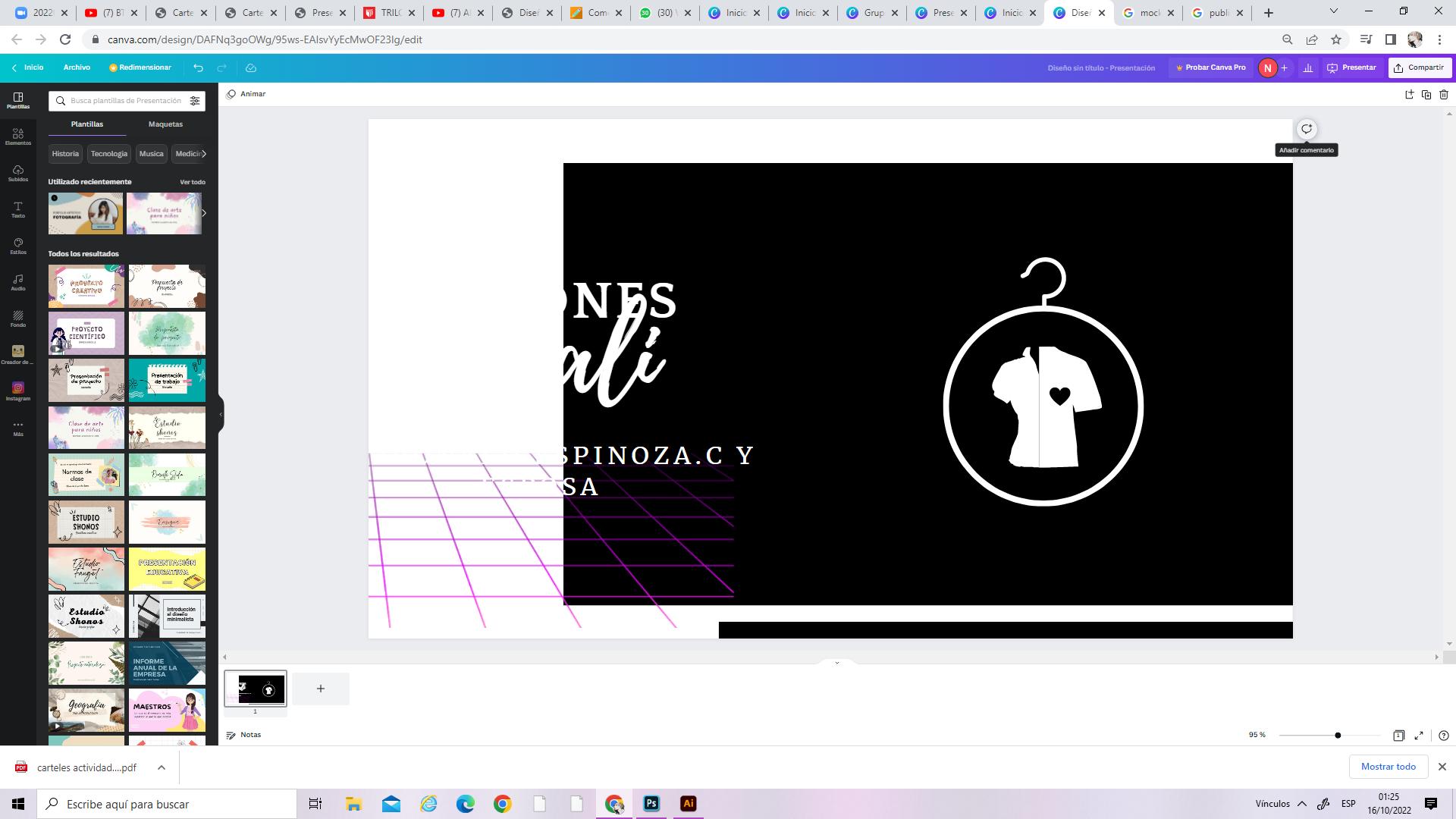Open search filter options in templates search

195,101
